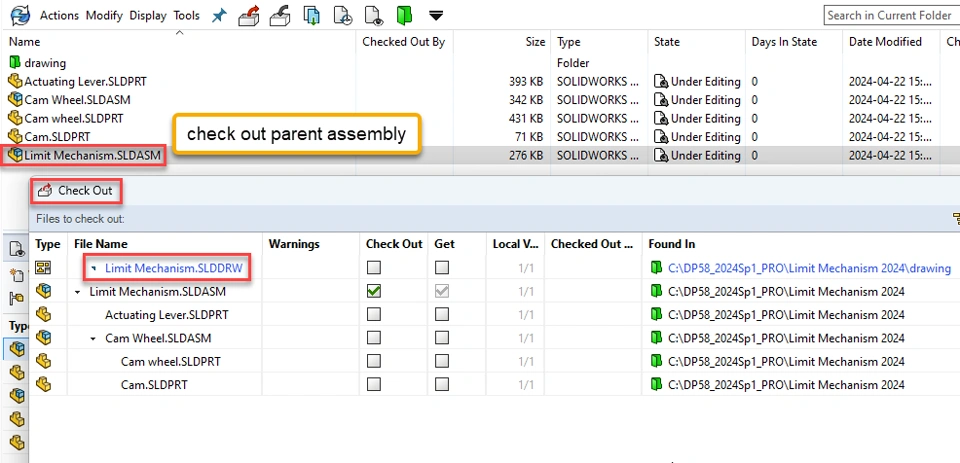Collapse the Limit Mechanism.SLDASM tree node in dialog
Image resolution: width=960 pixels, height=463 pixels.
pos(78,292)
